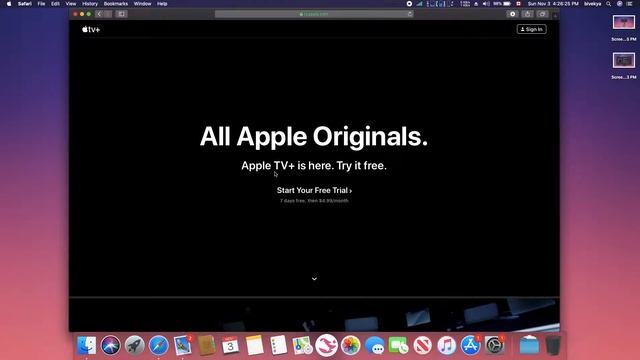Open Reminders list icon in dock

point(279,345)
